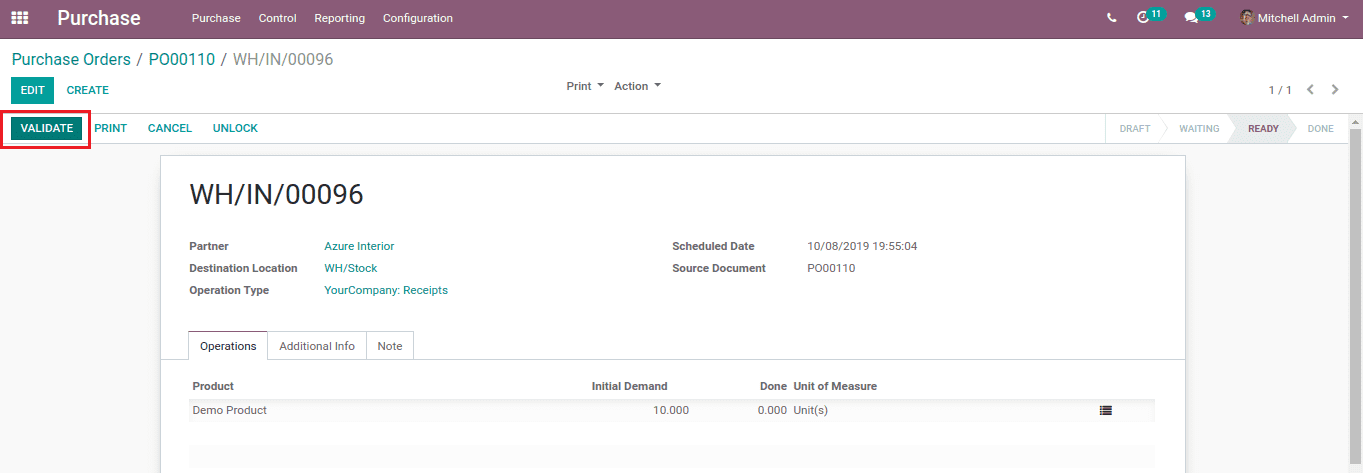Click the 10.000 initial demand value
1363x473 pixels.
pos(671,410)
